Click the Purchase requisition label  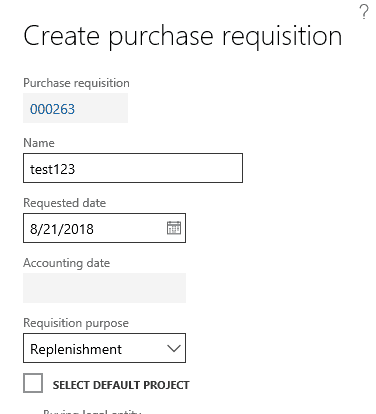click(76, 83)
